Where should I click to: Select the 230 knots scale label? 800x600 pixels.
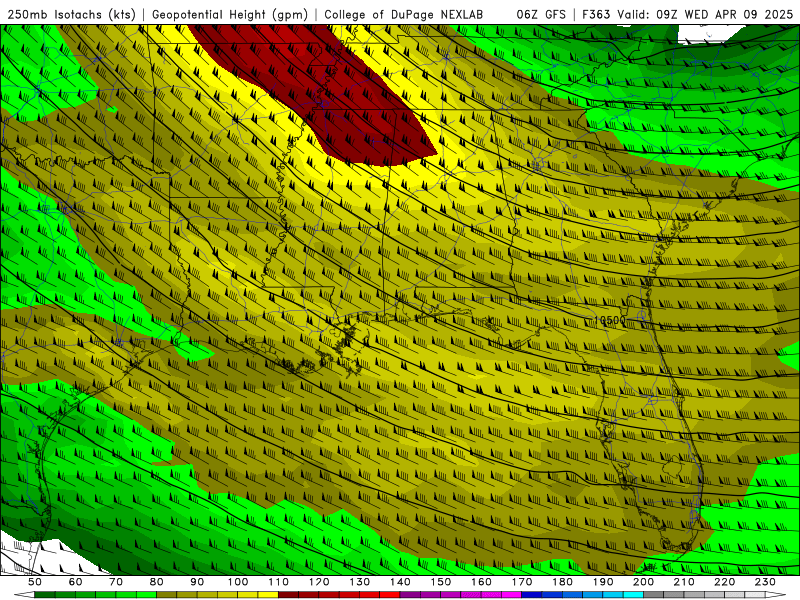pyautogui.click(x=766, y=582)
